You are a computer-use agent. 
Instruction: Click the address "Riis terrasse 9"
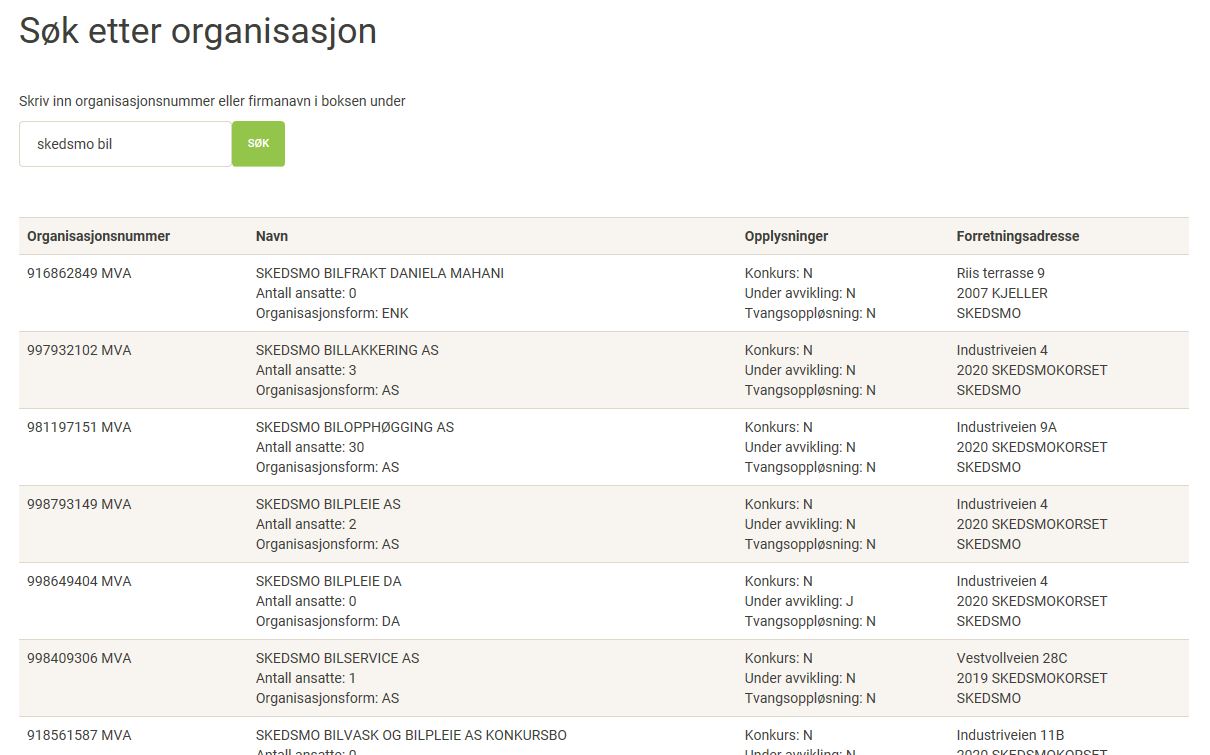click(x=1001, y=273)
